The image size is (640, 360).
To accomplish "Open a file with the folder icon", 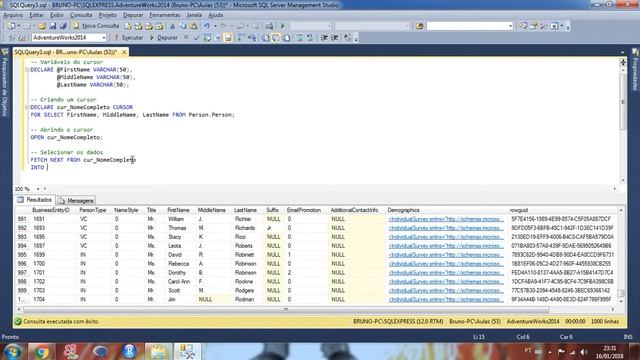I will [42, 26].
